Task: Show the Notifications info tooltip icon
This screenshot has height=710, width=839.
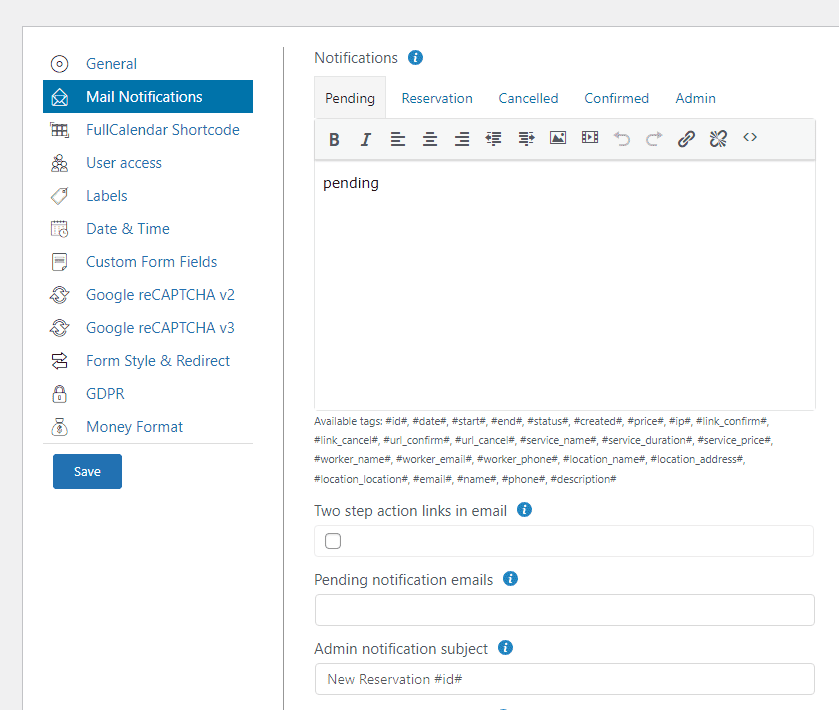Action: pyautogui.click(x=416, y=58)
